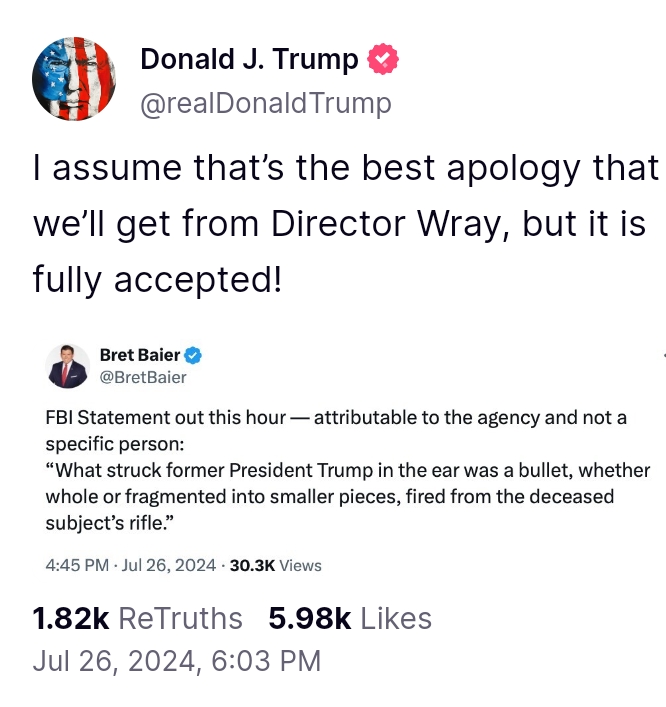Open the Bret Baier display name in the quoted post

[140, 355]
